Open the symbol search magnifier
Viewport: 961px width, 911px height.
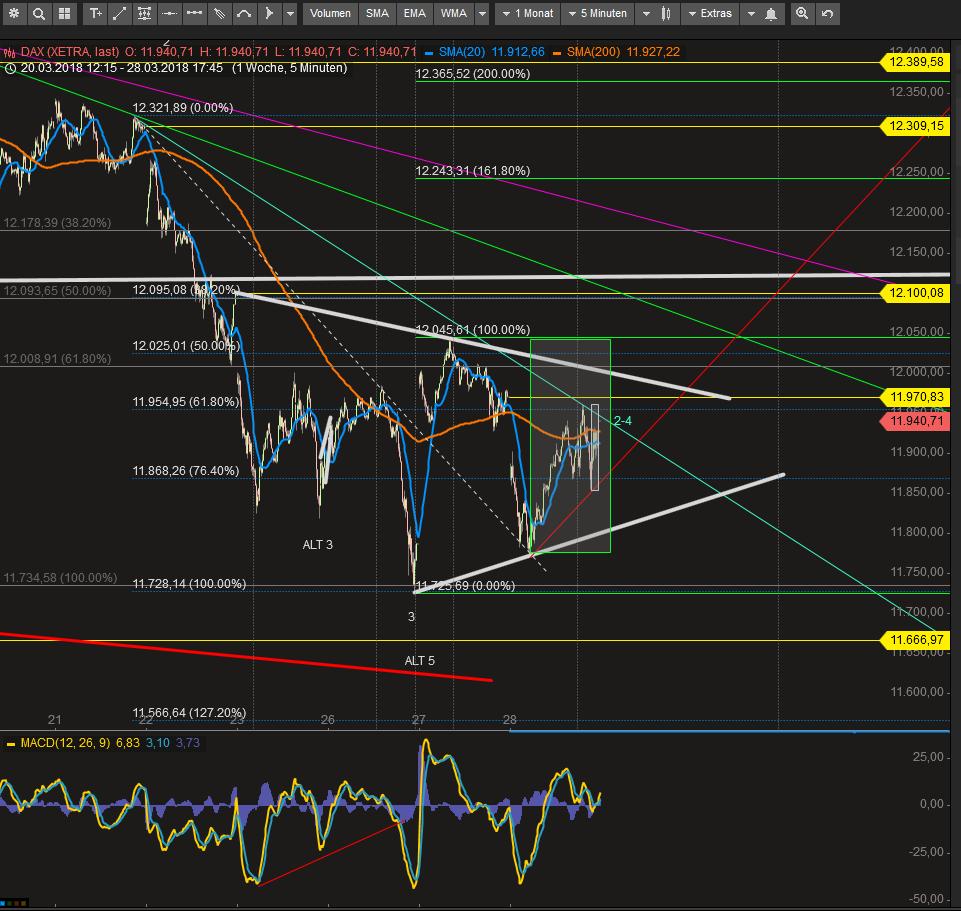tap(39, 13)
